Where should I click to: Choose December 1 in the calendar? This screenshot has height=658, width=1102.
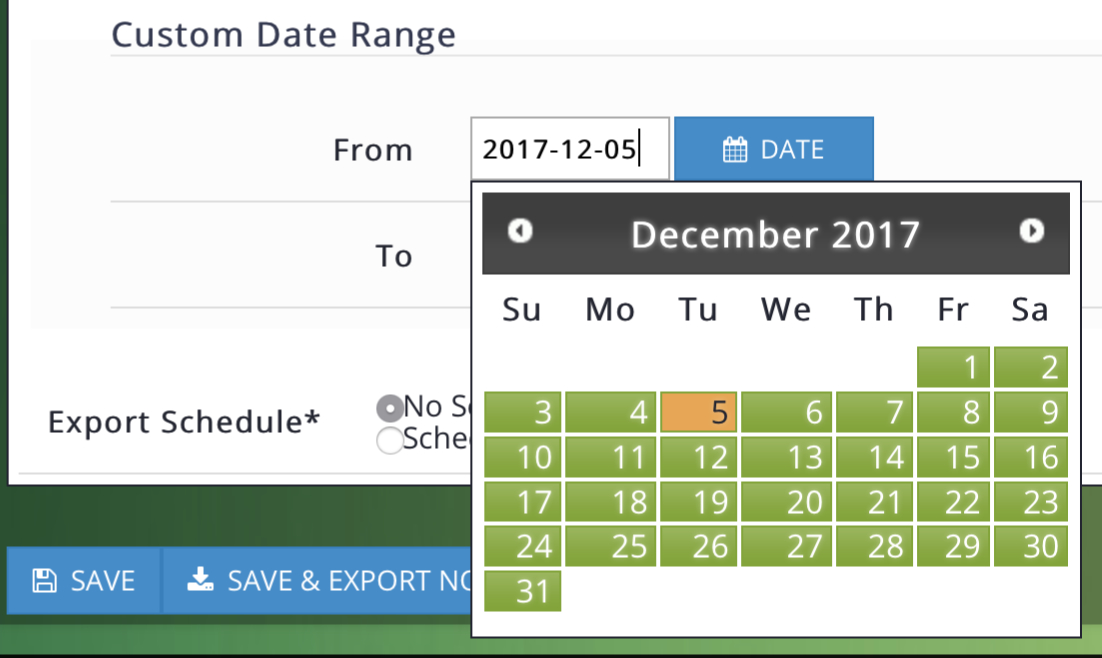pyautogui.click(x=953, y=367)
